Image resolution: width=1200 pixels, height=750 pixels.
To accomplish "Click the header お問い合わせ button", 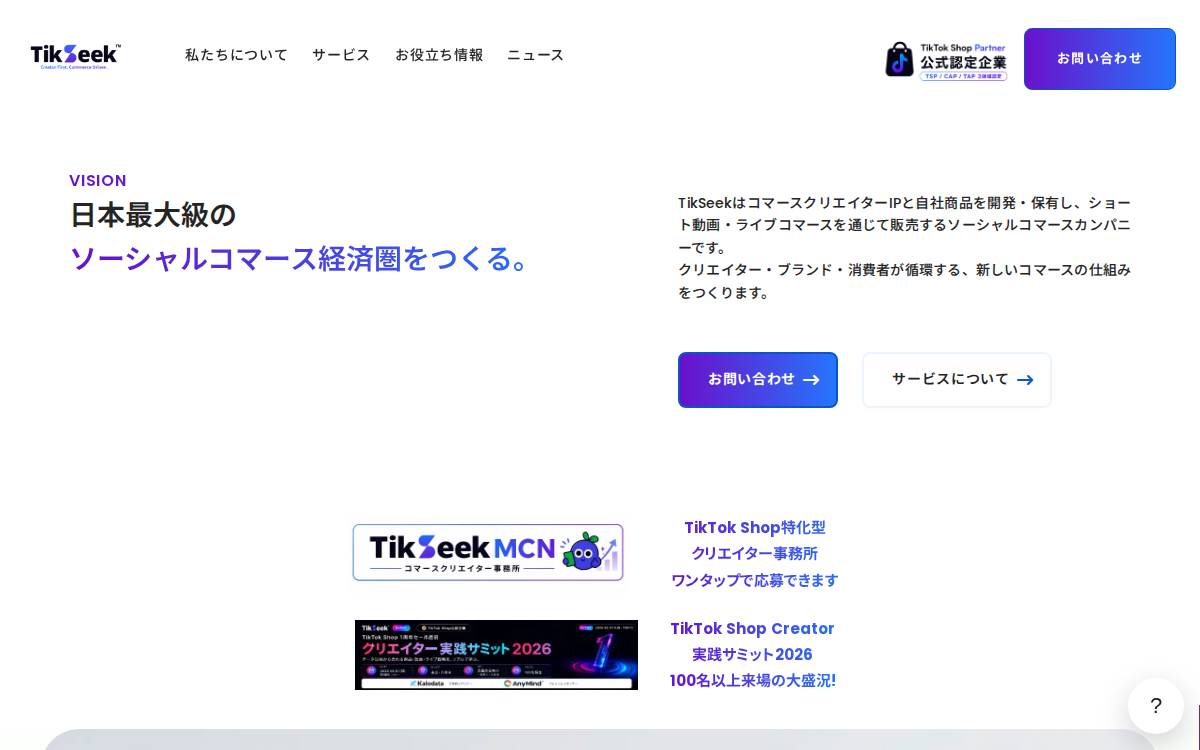I will (1100, 59).
